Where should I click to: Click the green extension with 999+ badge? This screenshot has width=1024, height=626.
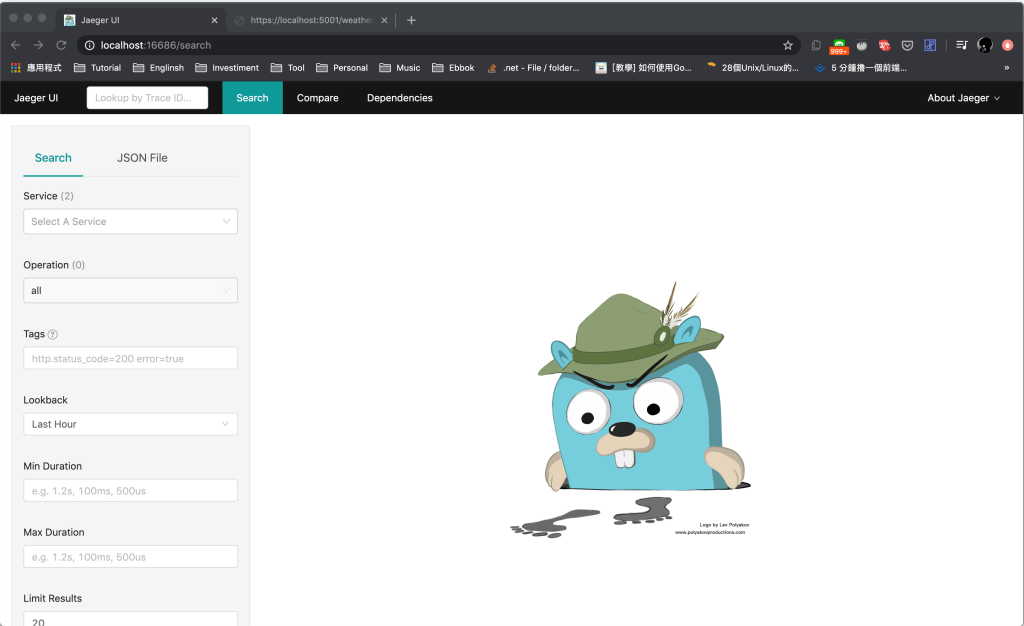[839, 46]
